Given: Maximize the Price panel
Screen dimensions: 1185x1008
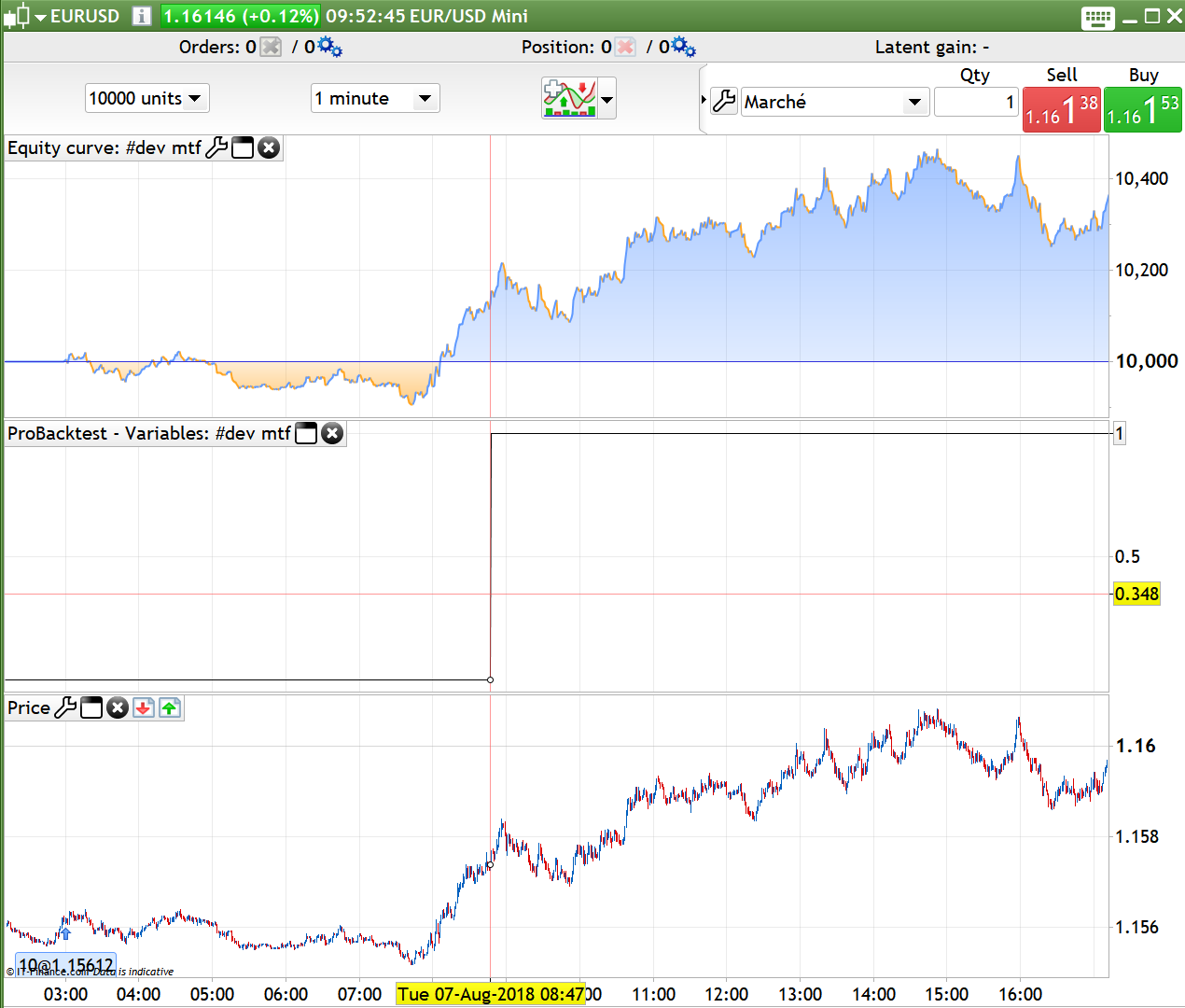Looking at the screenshot, I should tap(91, 707).
